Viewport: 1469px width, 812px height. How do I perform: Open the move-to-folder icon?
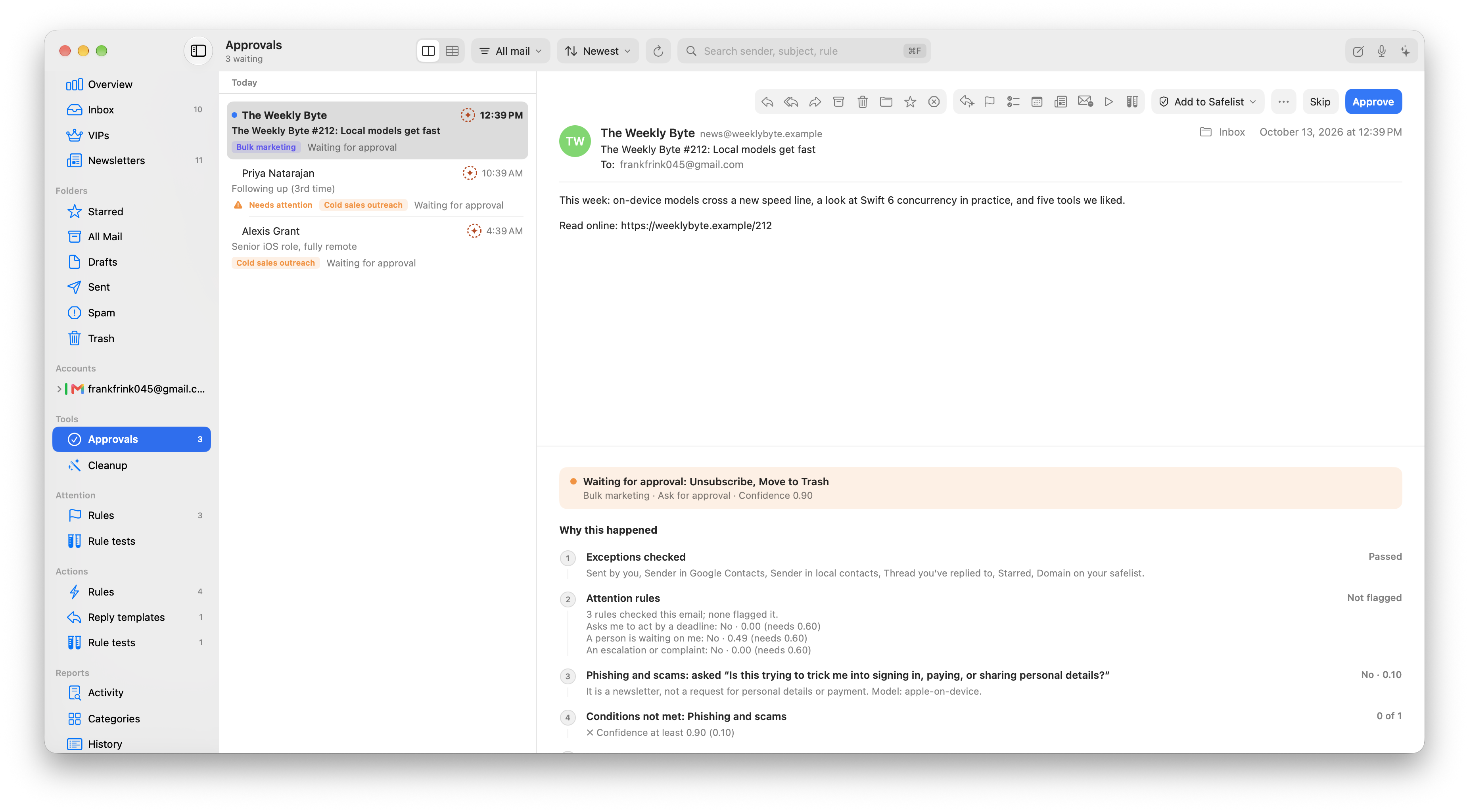coord(886,101)
